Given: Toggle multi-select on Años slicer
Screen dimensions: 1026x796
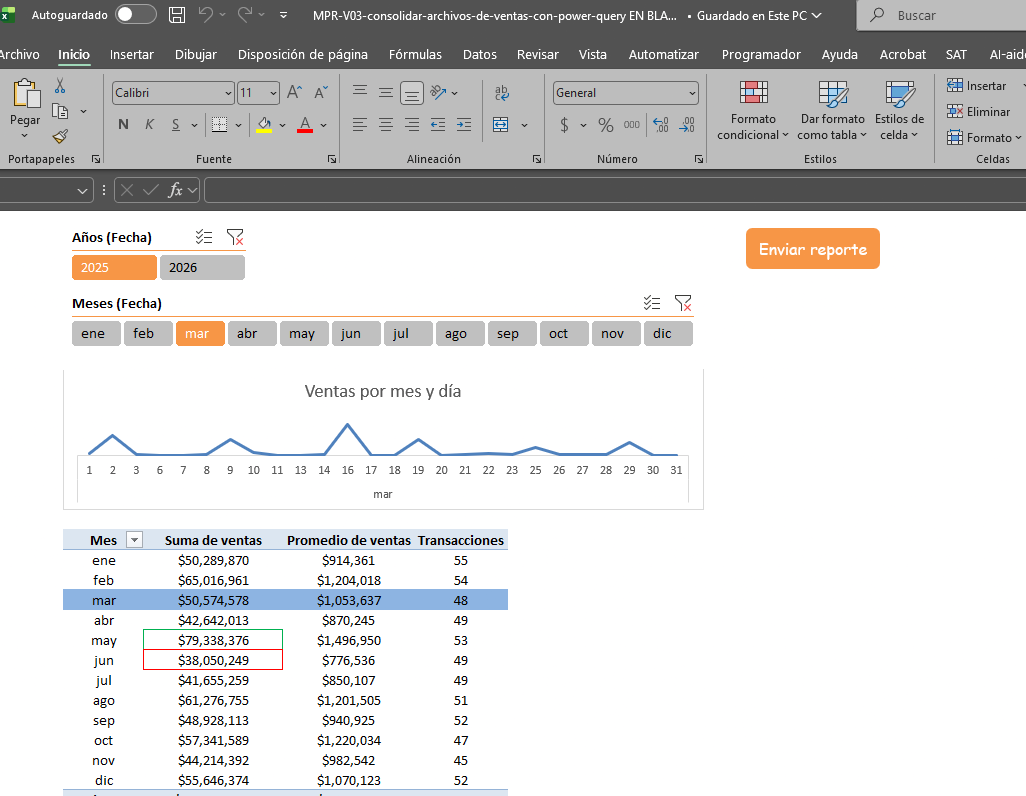Looking at the screenshot, I should point(204,237).
